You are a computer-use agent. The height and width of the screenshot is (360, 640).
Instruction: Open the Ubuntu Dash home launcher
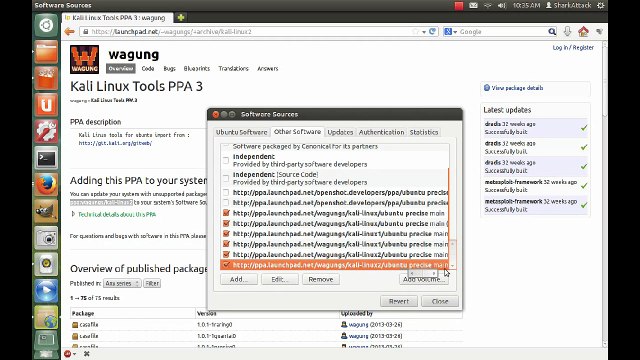(46, 25)
